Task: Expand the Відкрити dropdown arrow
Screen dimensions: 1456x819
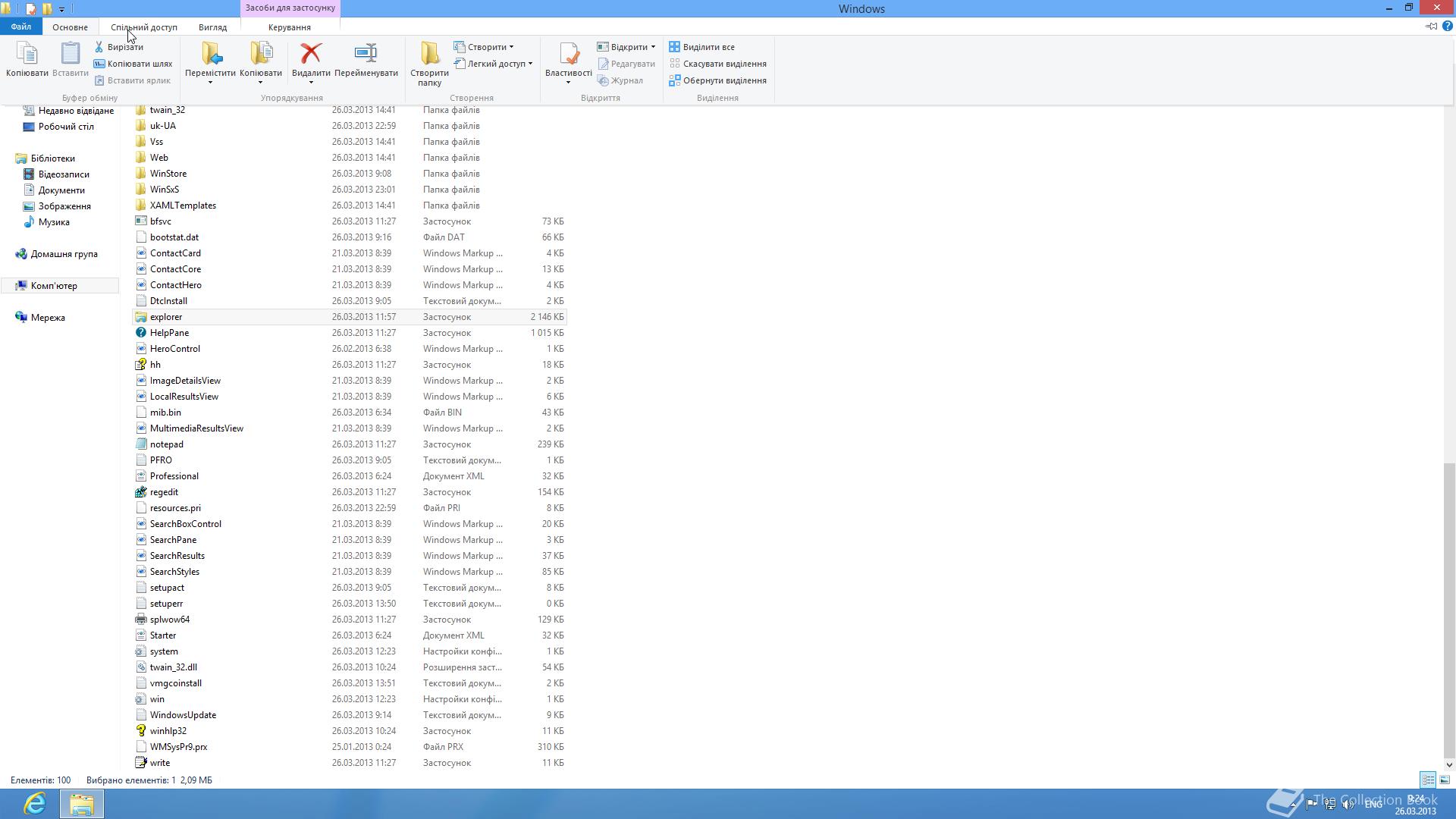Action: 653,47
